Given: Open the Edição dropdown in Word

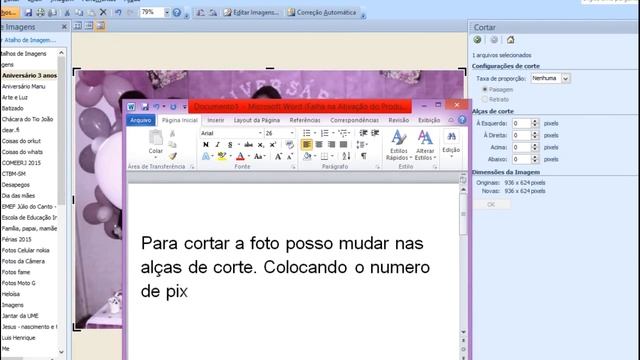Looking at the screenshot, I should click(451, 143).
